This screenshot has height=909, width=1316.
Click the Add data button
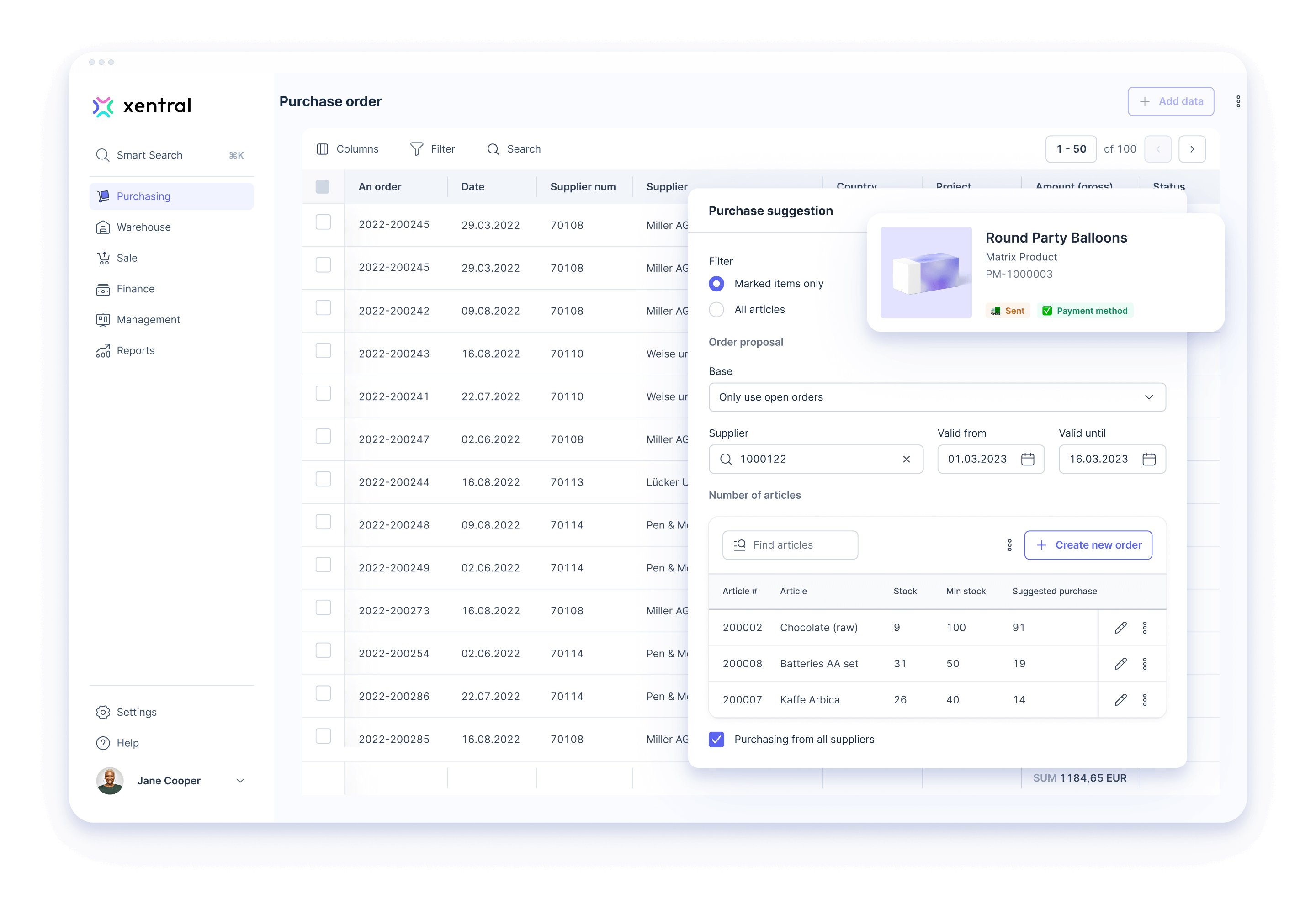(x=1170, y=101)
